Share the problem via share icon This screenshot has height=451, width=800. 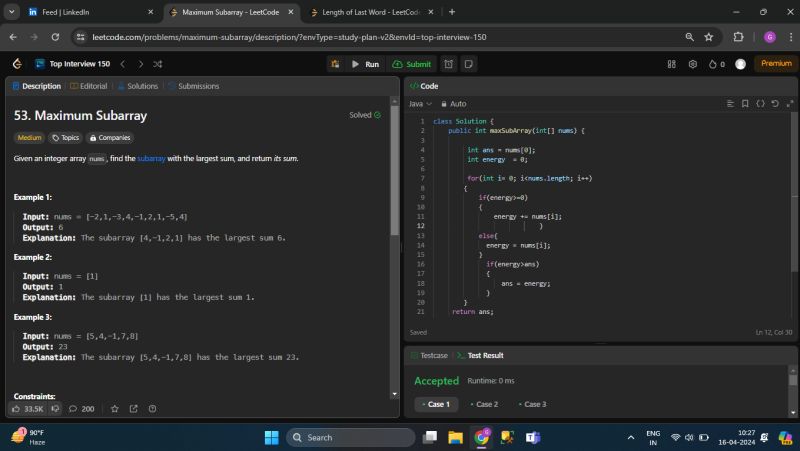tap(134, 409)
